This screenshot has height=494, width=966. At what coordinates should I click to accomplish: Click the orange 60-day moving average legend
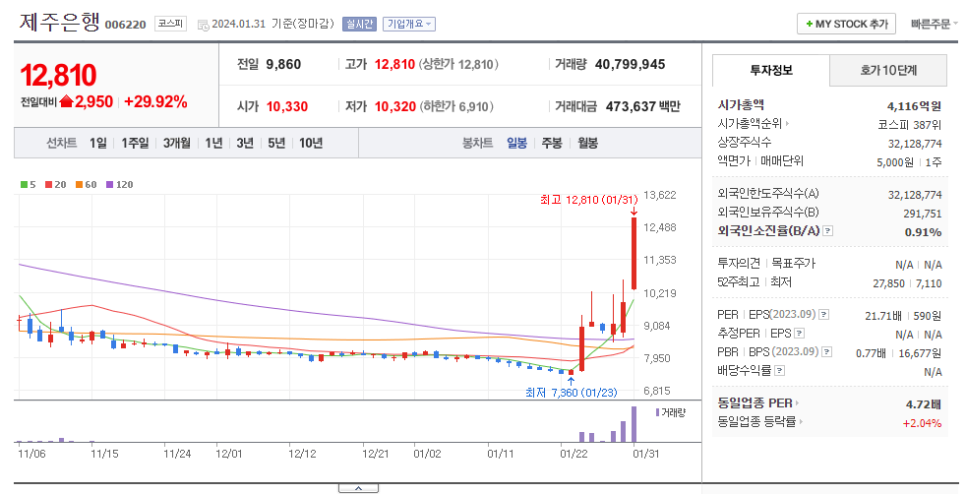click(86, 184)
